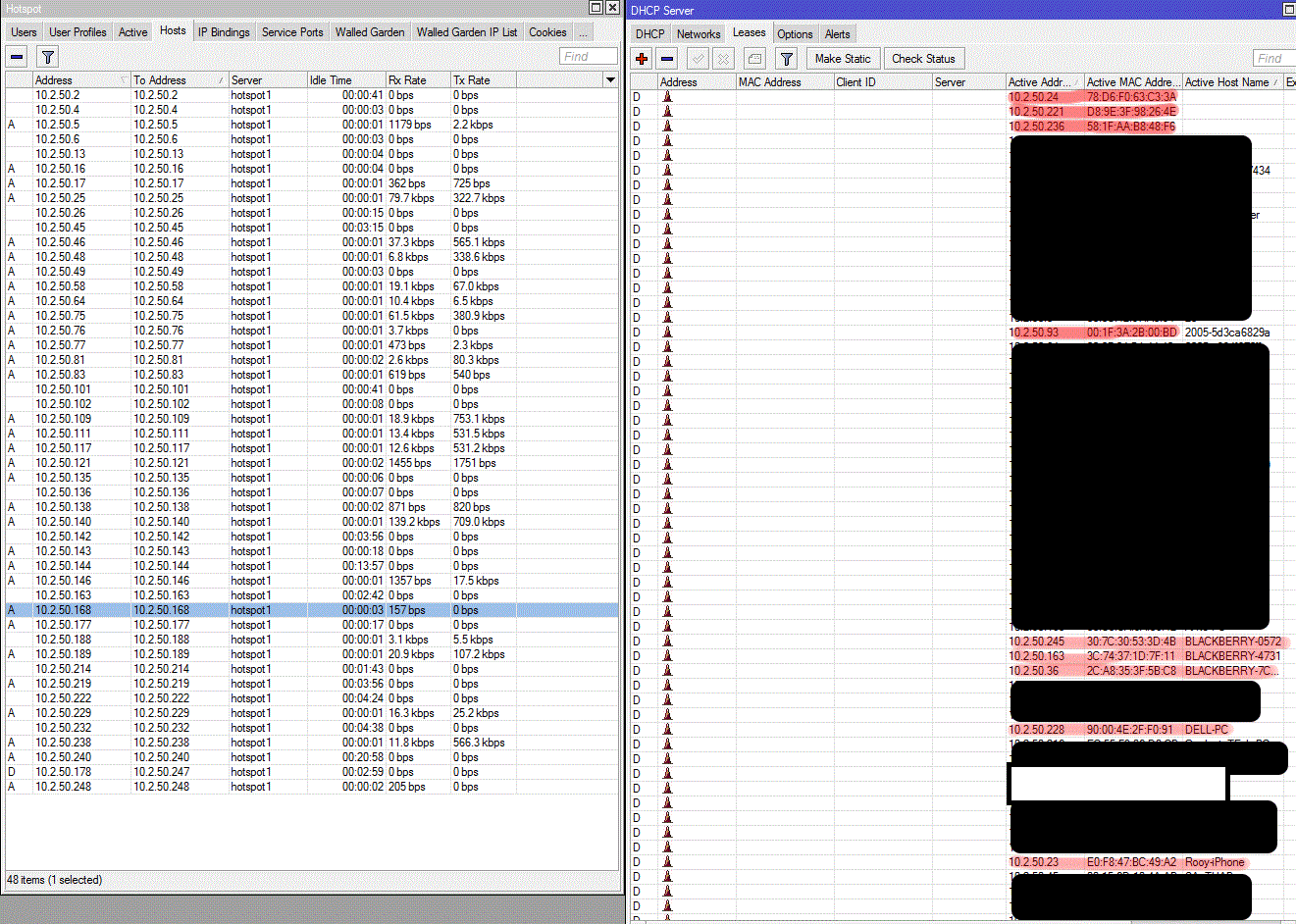Screen dimensions: 1296x924
Task: Sort leases by MAC Address column header
Action: [x=784, y=82]
